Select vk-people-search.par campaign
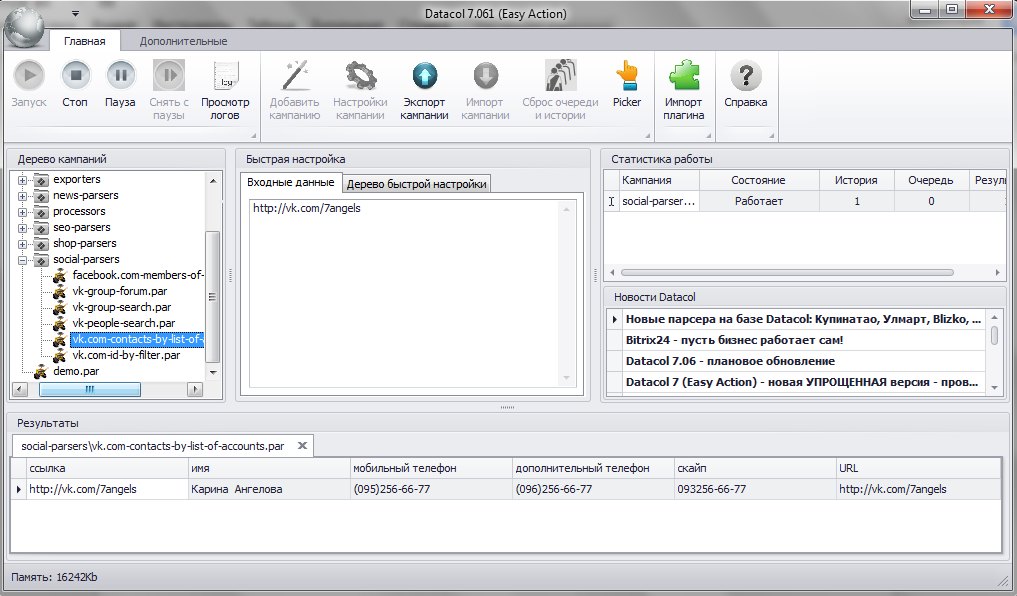The image size is (1017, 596). pyautogui.click(x=124, y=323)
